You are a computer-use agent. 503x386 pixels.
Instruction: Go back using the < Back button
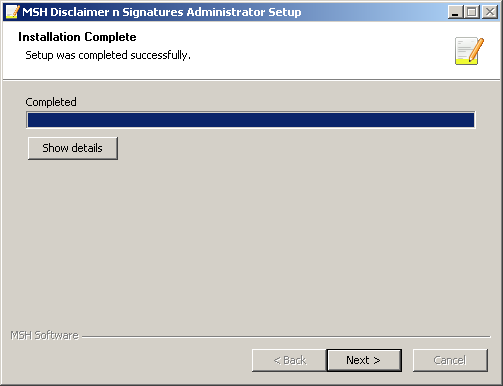point(289,360)
